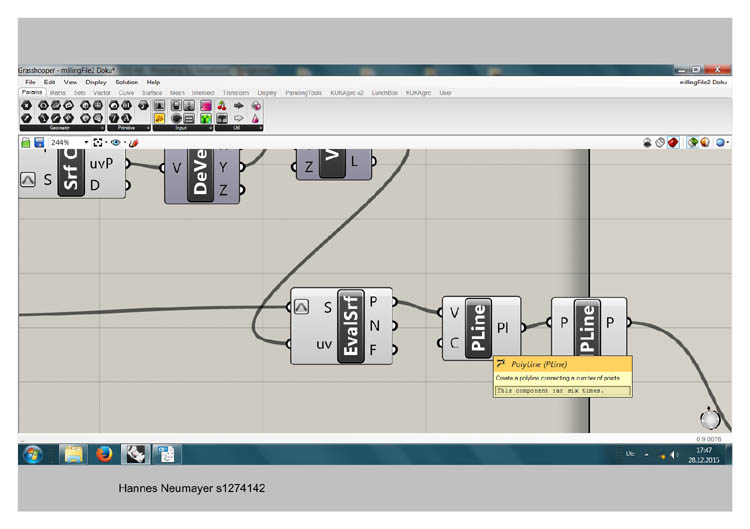750x529 pixels.
Task: Click the EvalSrf component name bar
Action: [351, 326]
